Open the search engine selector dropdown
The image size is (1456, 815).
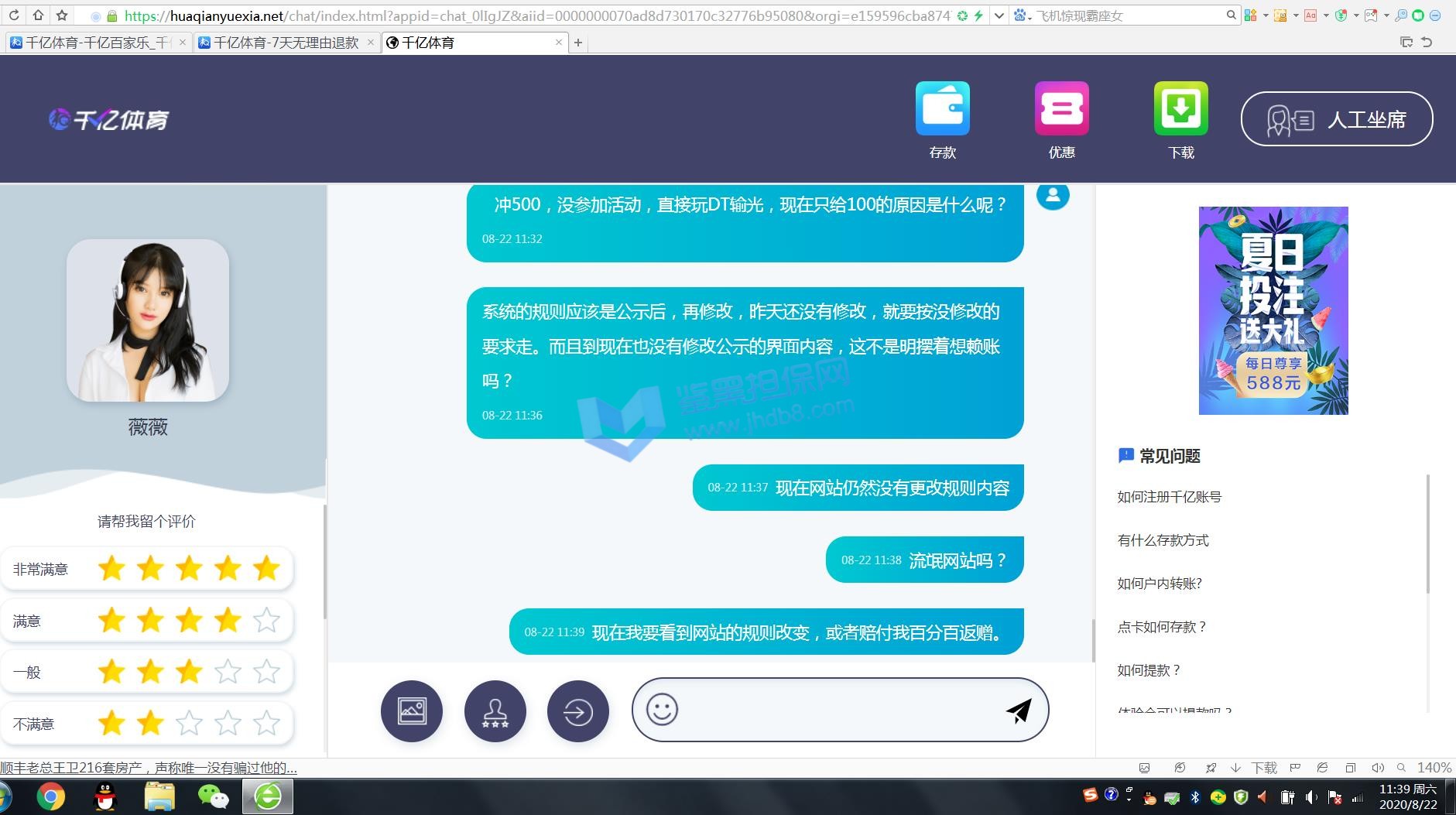click(x=1023, y=15)
